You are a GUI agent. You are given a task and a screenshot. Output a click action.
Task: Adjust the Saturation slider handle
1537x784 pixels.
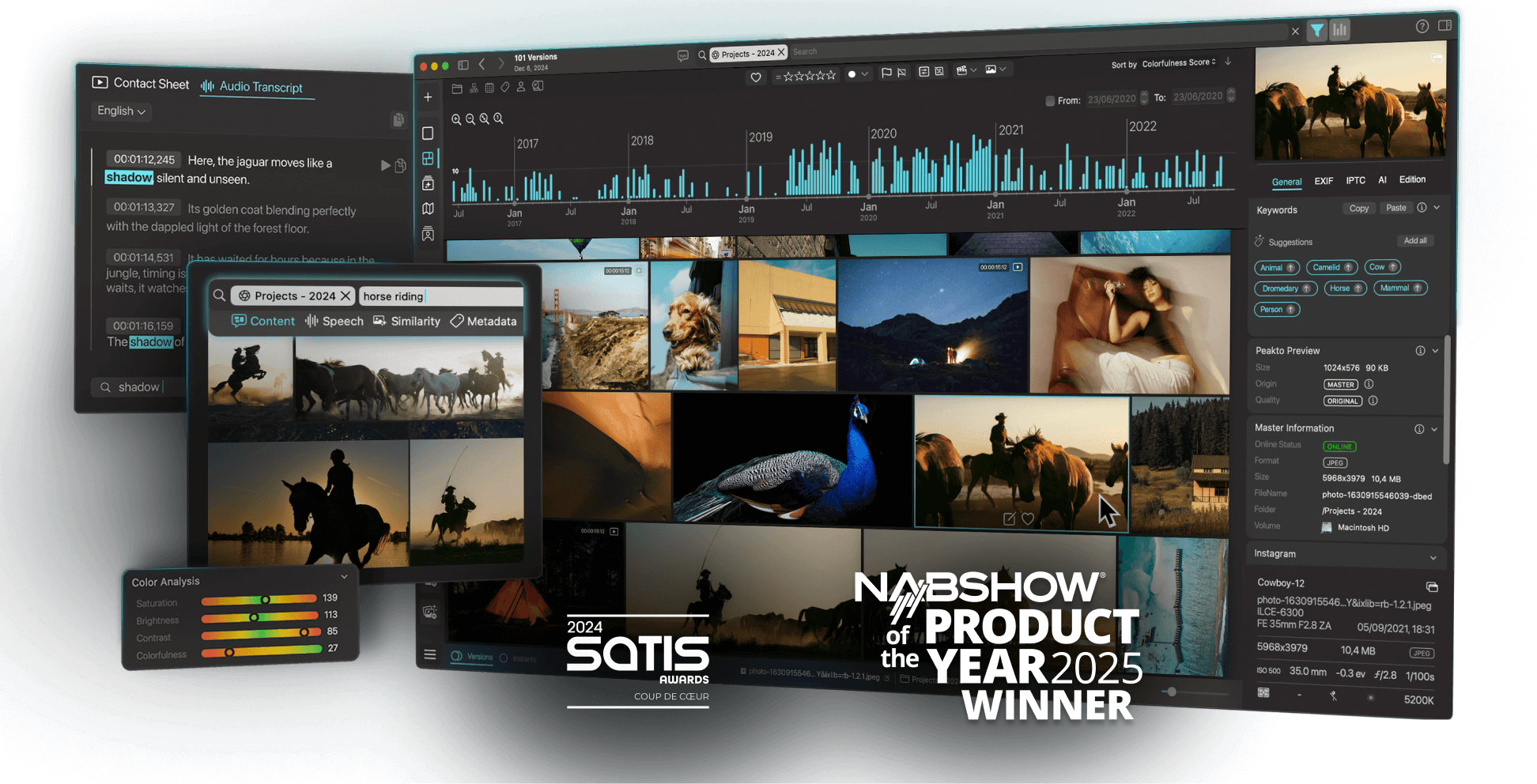tap(266, 600)
